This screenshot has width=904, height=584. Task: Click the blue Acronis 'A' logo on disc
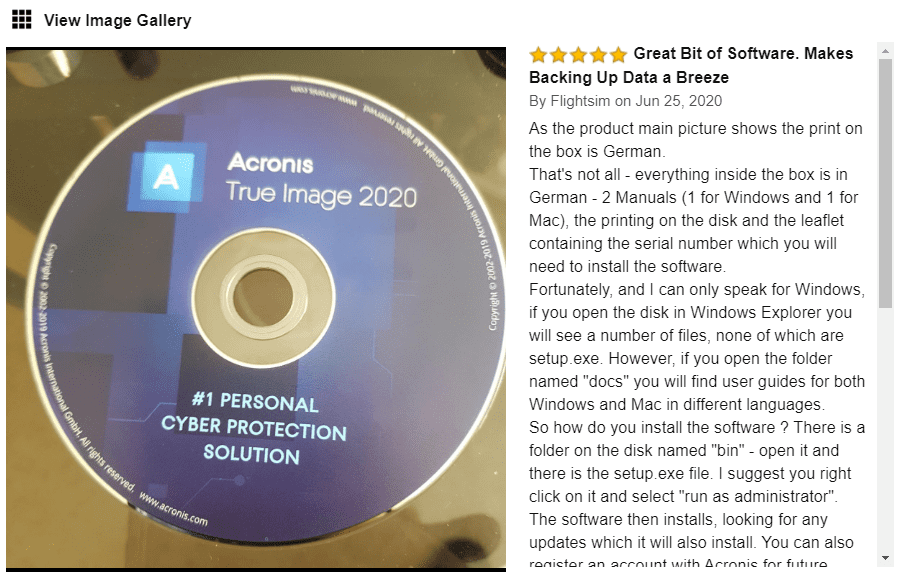166,176
